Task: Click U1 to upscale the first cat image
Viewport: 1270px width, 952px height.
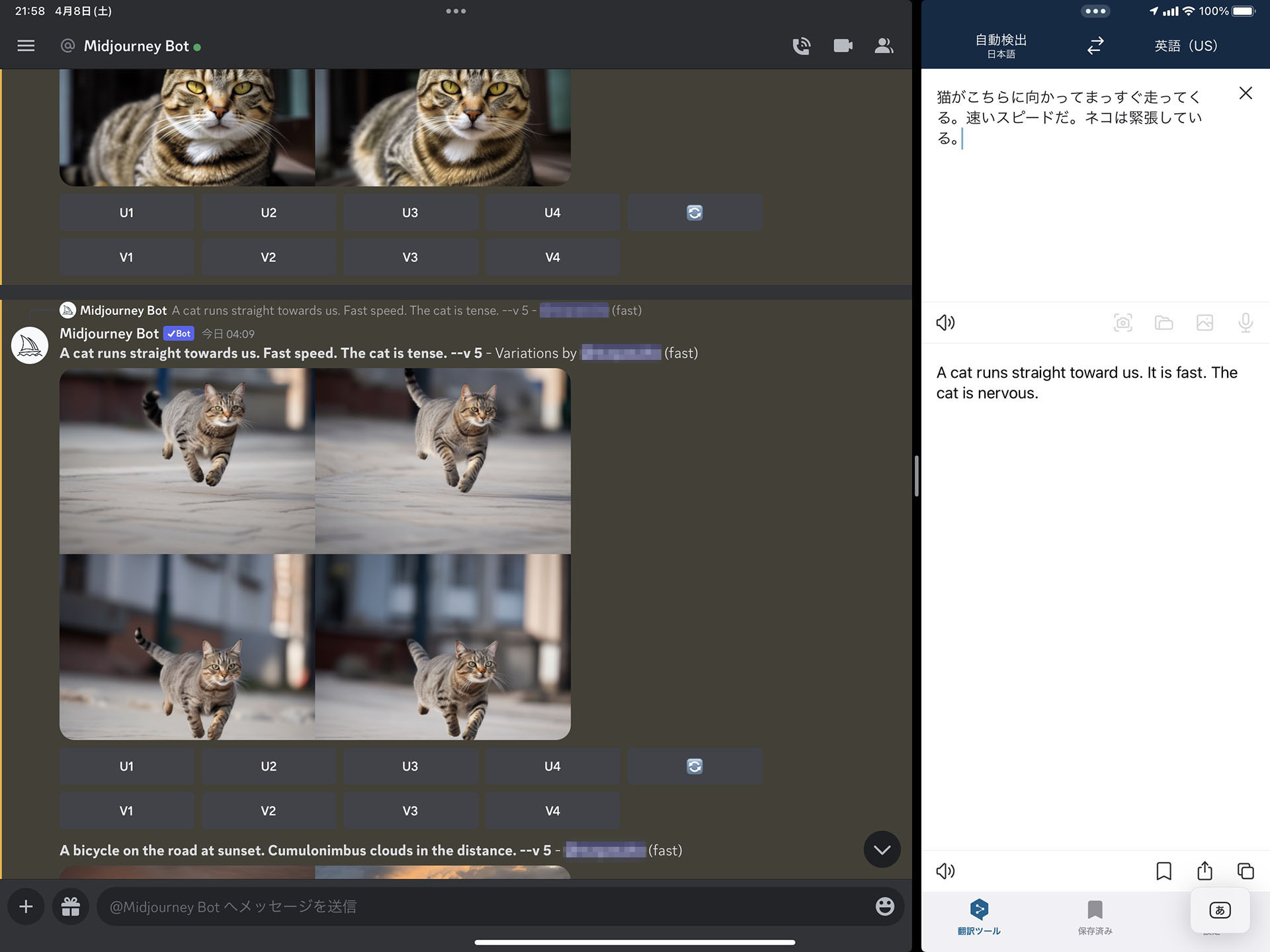Action: point(126,765)
